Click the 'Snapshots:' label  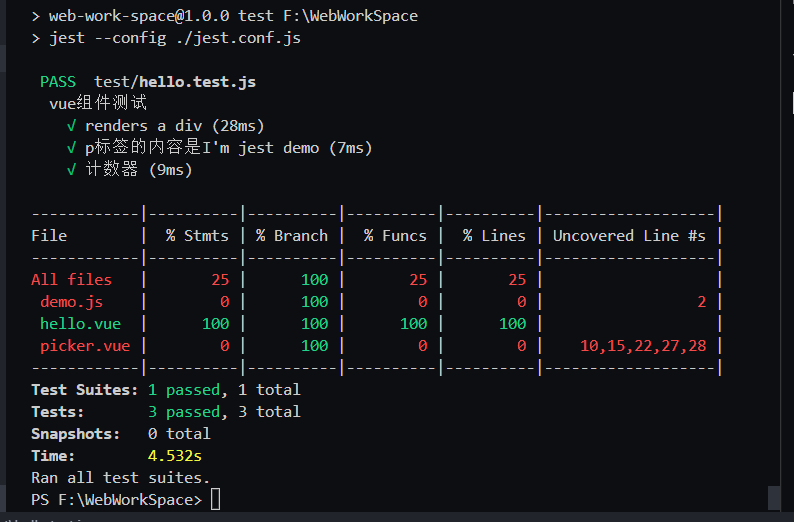coord(75,434)
